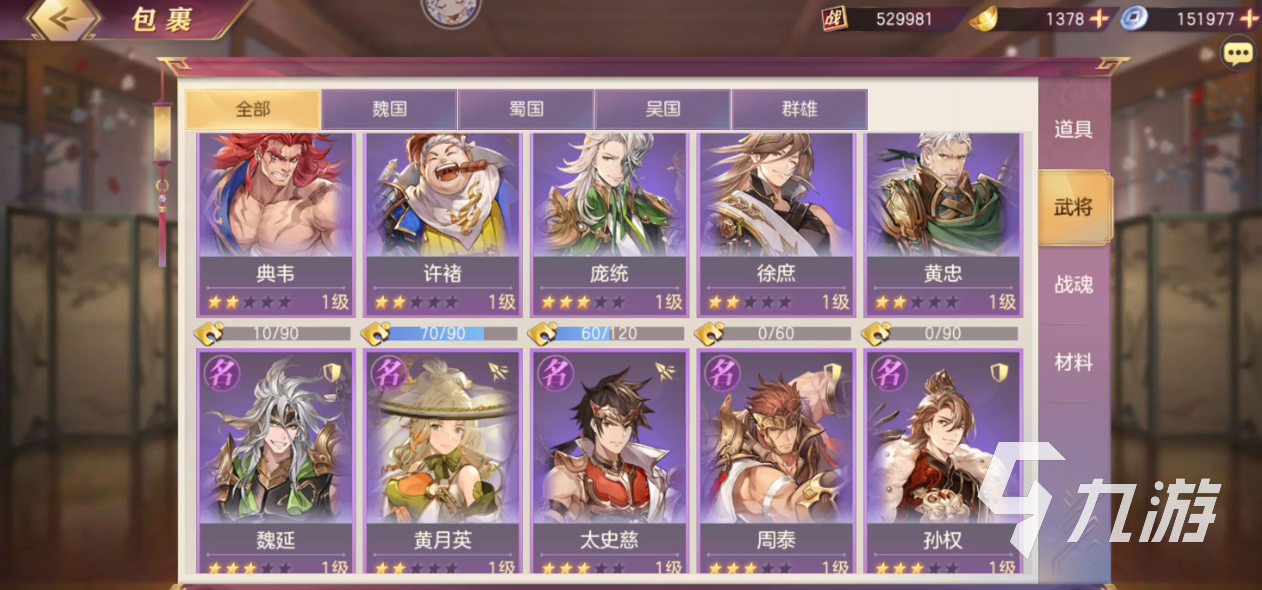Open the 道具 side category
This screenshot has width=1262, height=590.
tap(1074, 130)
